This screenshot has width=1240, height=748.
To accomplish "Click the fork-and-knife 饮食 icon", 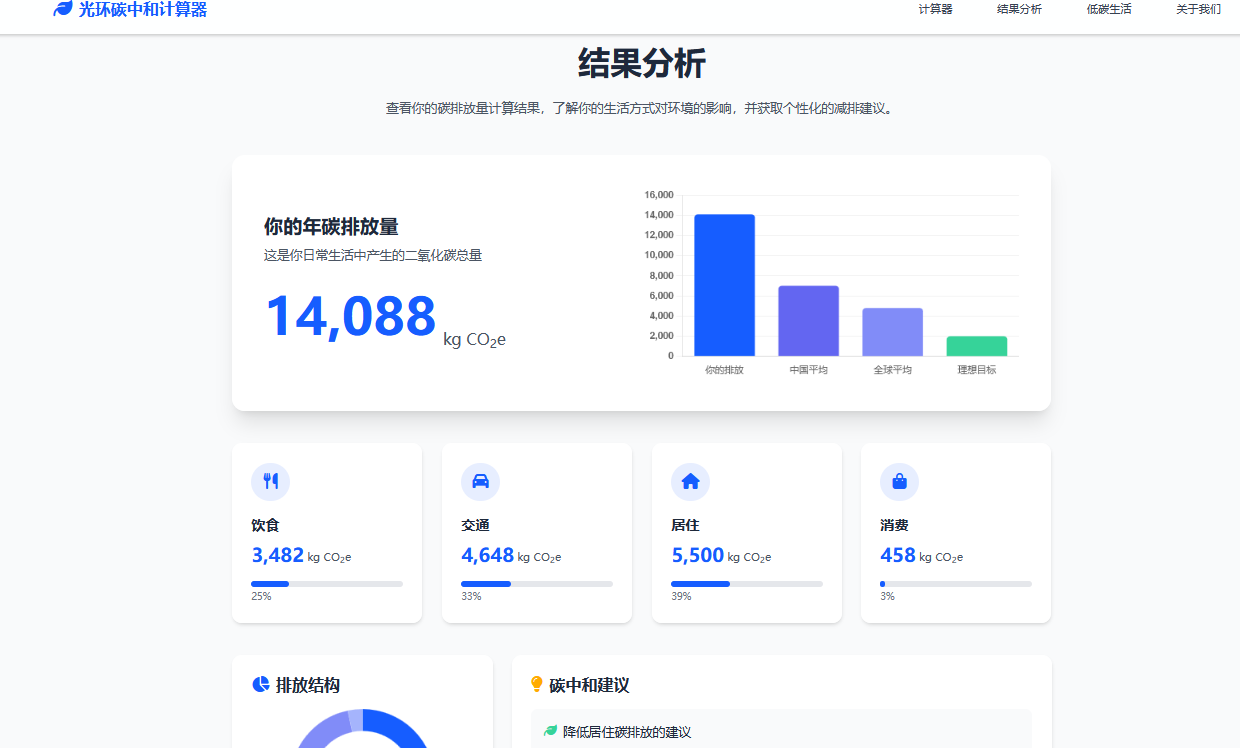I will coord(270,481).
